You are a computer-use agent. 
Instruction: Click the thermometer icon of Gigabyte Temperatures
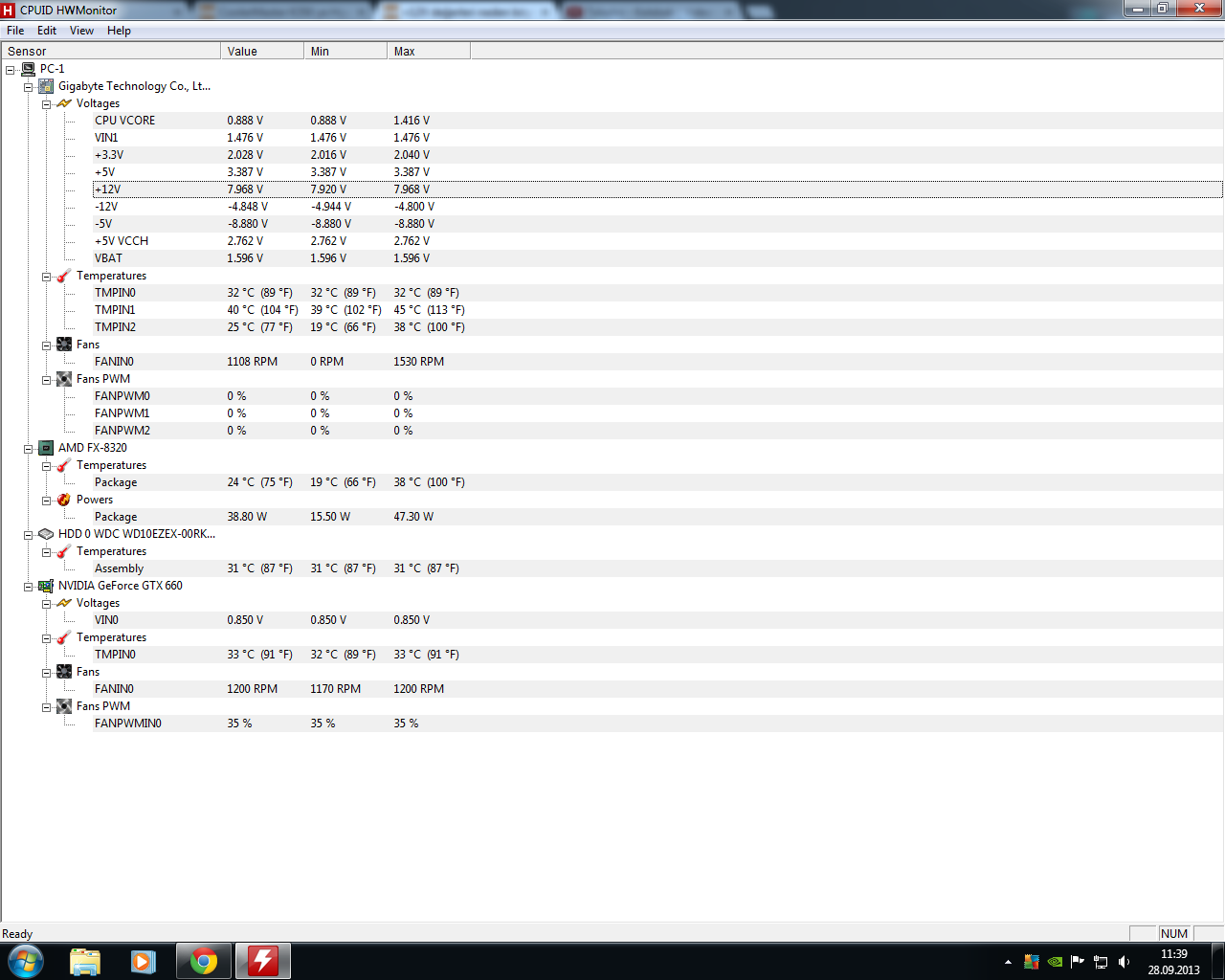(64, 276)
